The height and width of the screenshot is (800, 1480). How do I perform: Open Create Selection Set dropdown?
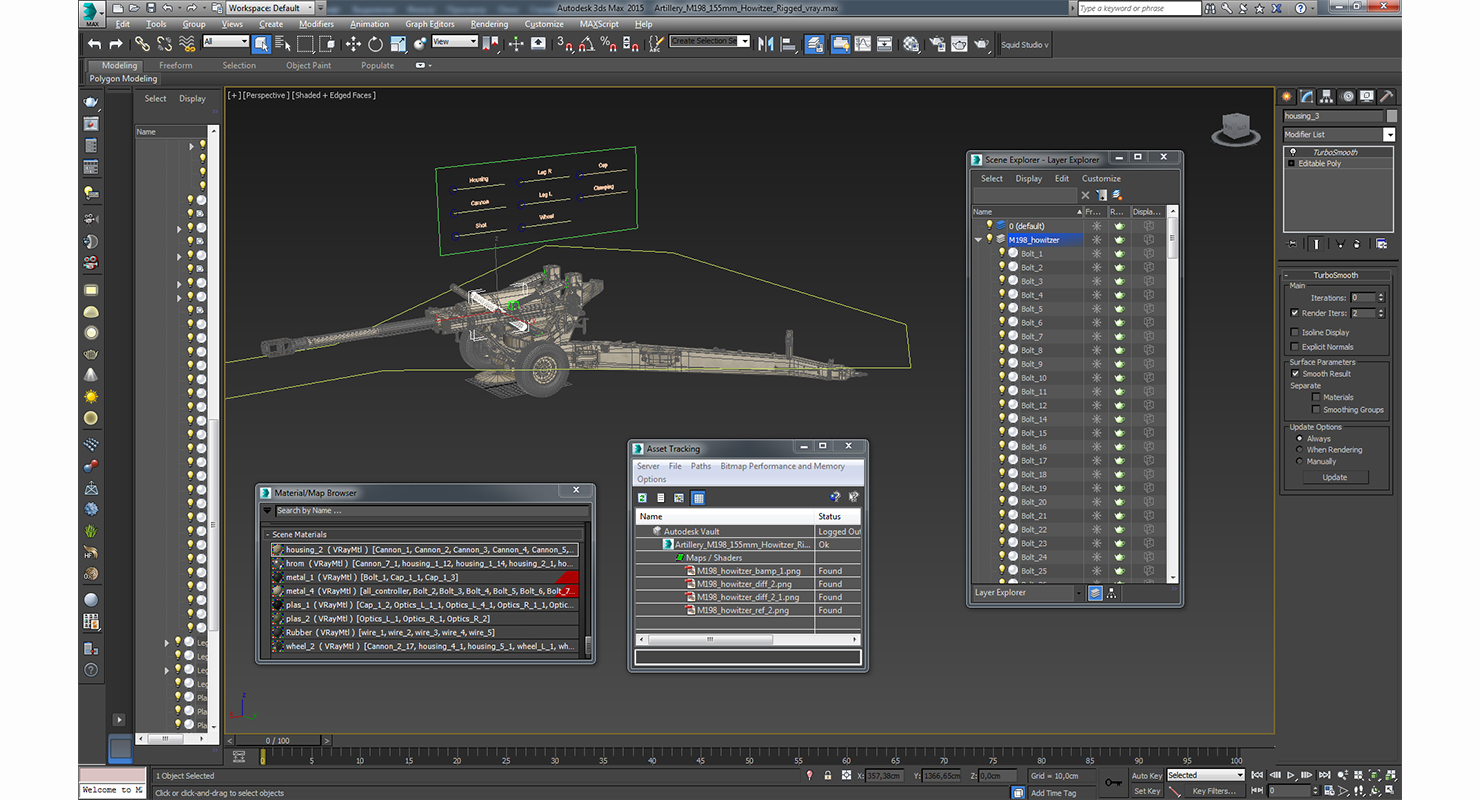point(710,42)
